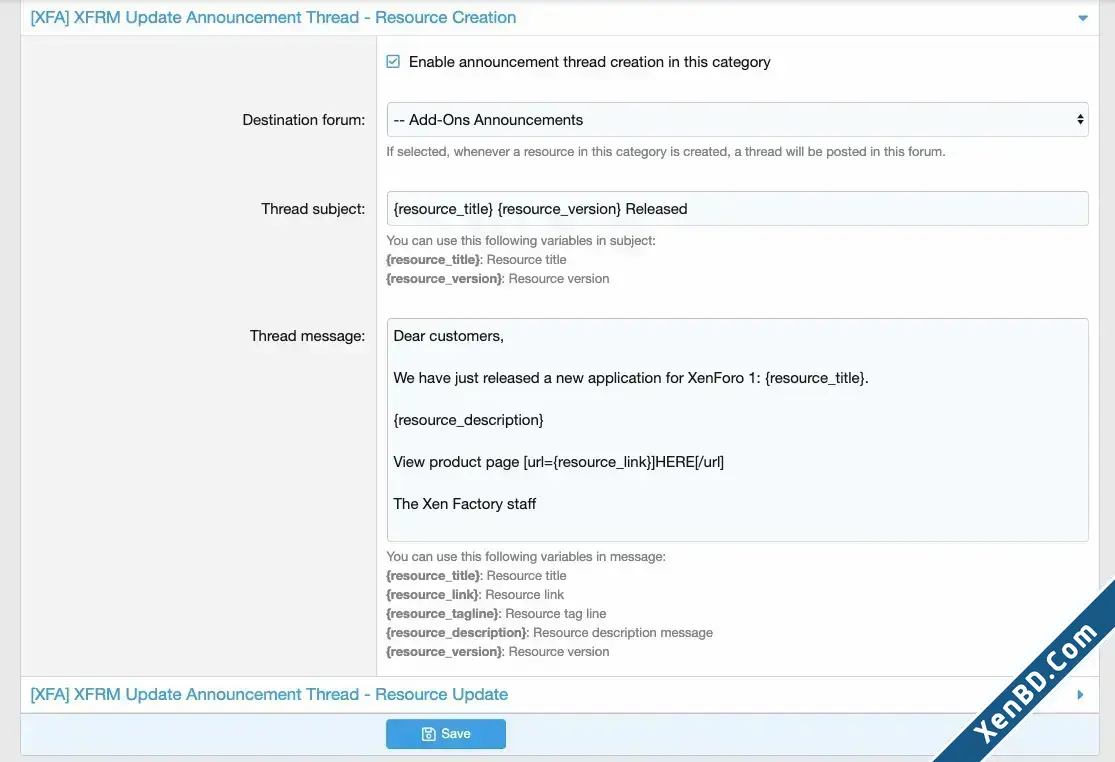Click the Thread subject label
The width and height of the screenshot is (1115, 762).
[x=313, y=208]
